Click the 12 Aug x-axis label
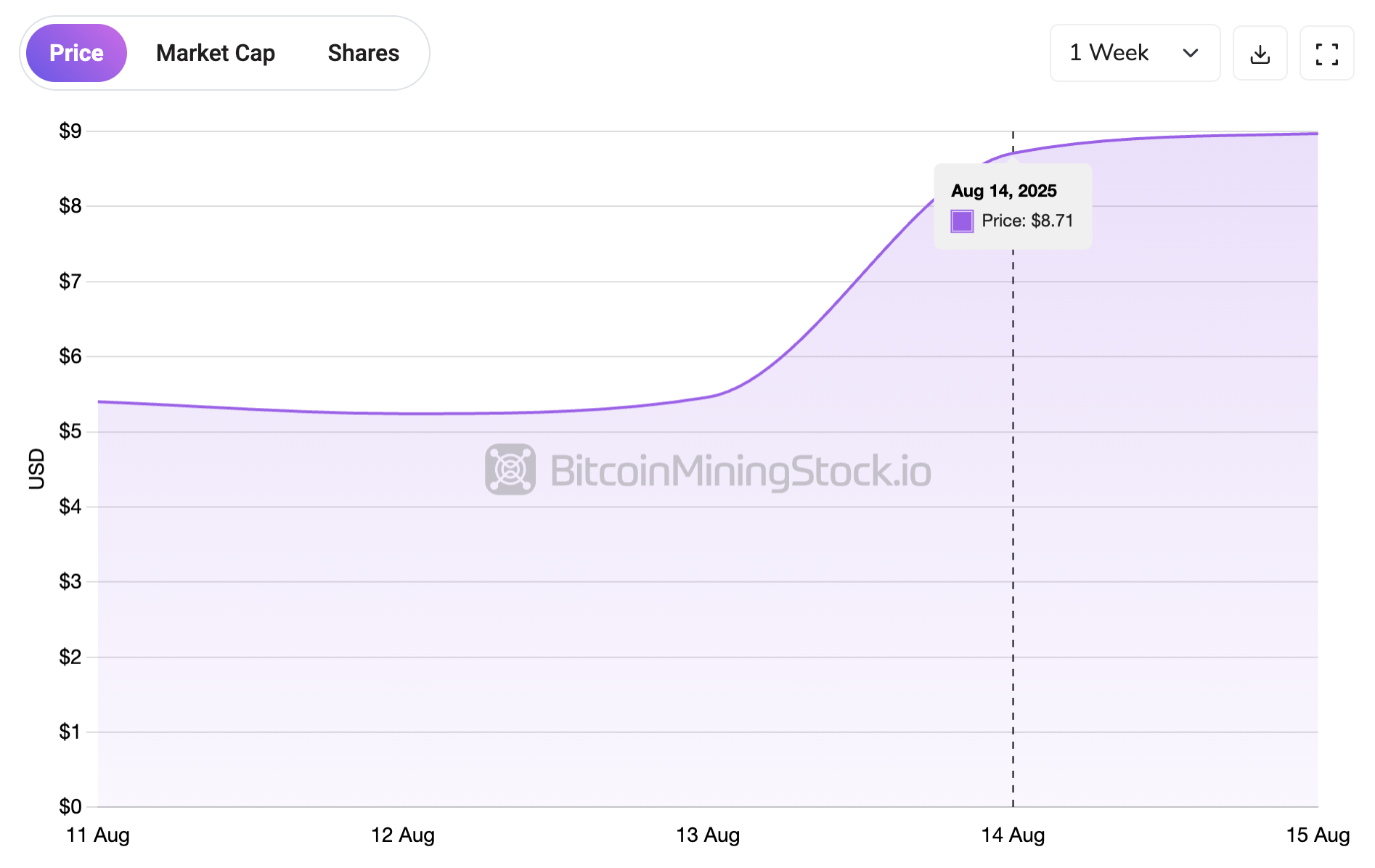Screen dimensions: 1375x868 [x=403, y=835]
